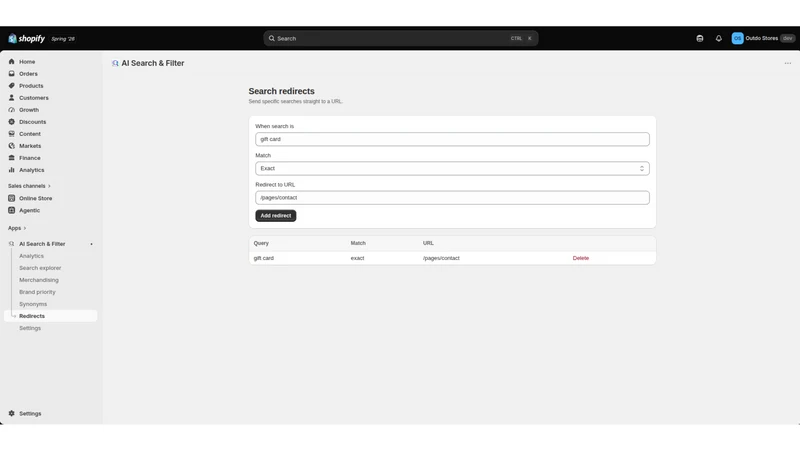The height and width of the screenshot is (450, 800).
Task: Open the Orders icon in sidebar
Action: pos(12,73)
